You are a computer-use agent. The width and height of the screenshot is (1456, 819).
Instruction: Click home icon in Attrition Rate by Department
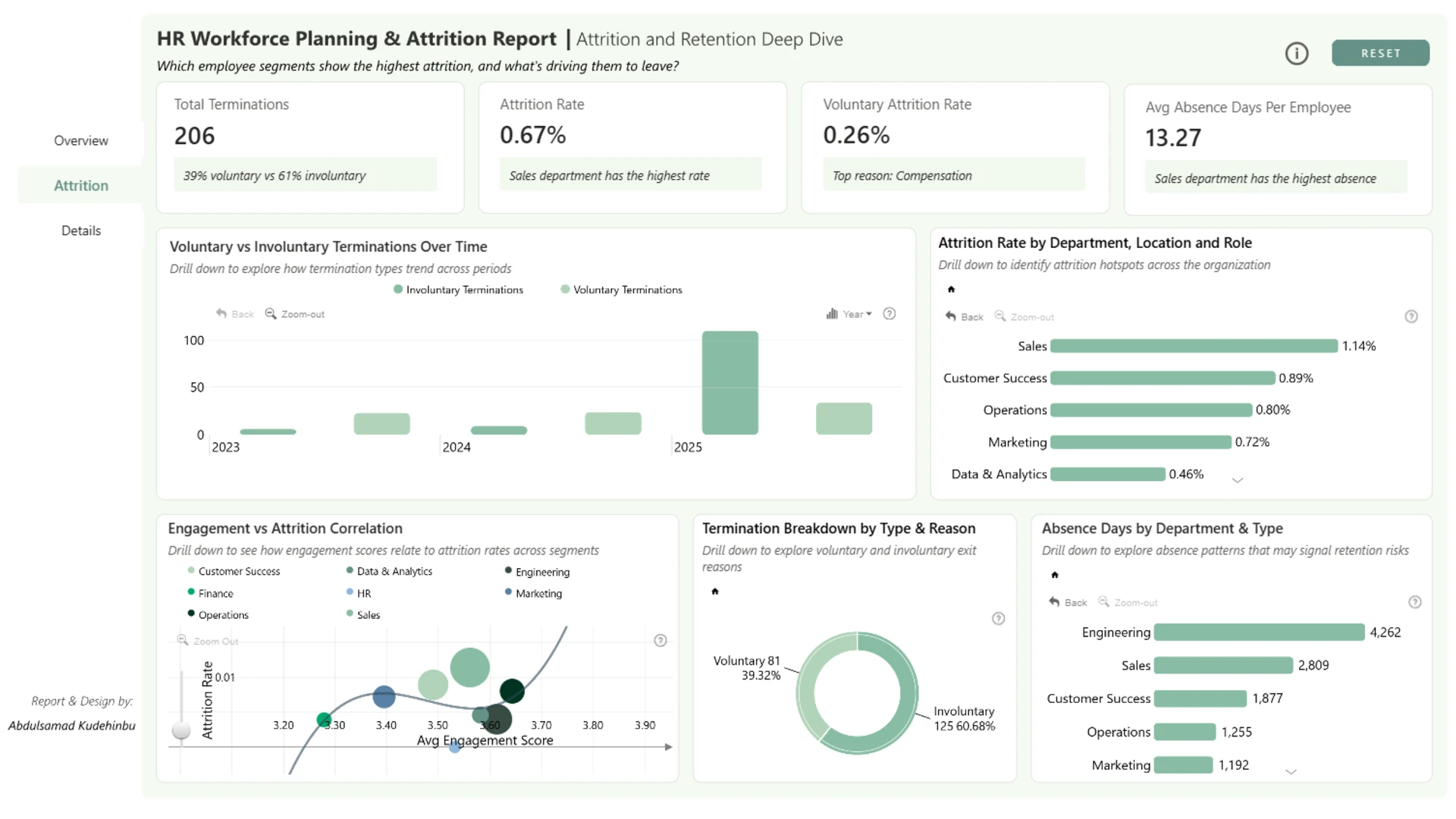pyautogui.click(x=951, y=289)
